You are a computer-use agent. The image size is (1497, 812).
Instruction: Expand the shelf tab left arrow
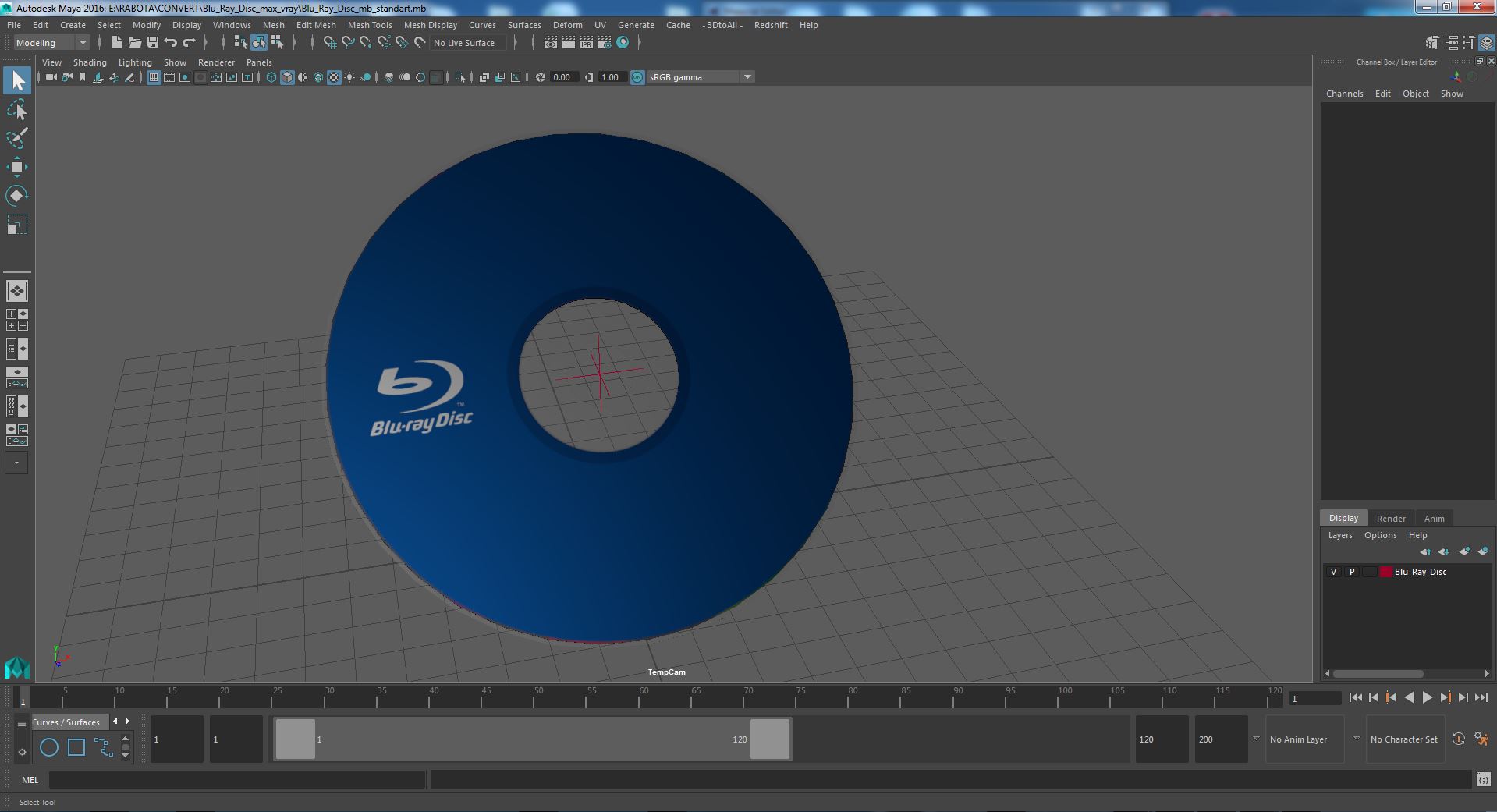pos(115,722)
